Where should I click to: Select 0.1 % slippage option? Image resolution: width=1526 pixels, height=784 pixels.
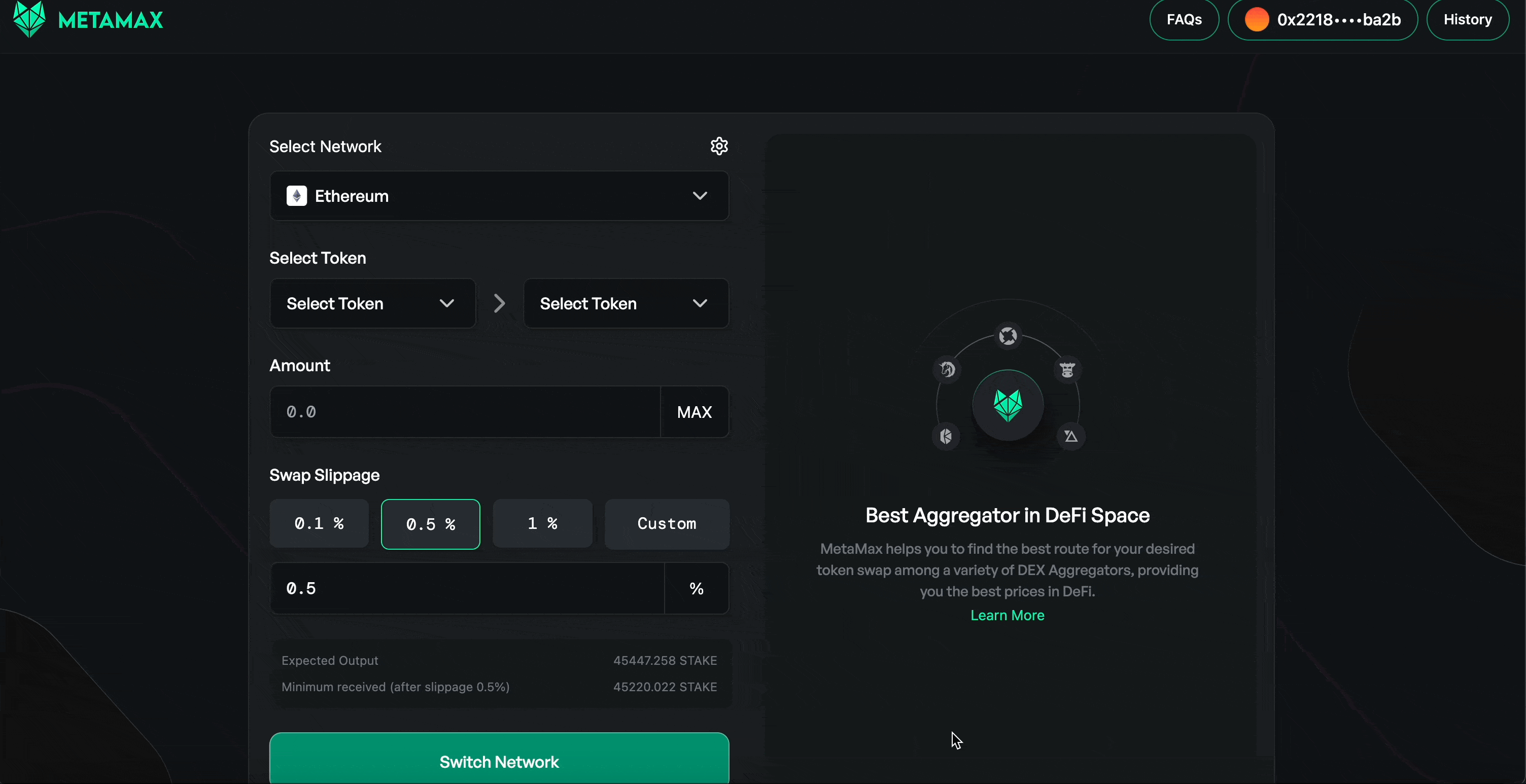point(319,524)
